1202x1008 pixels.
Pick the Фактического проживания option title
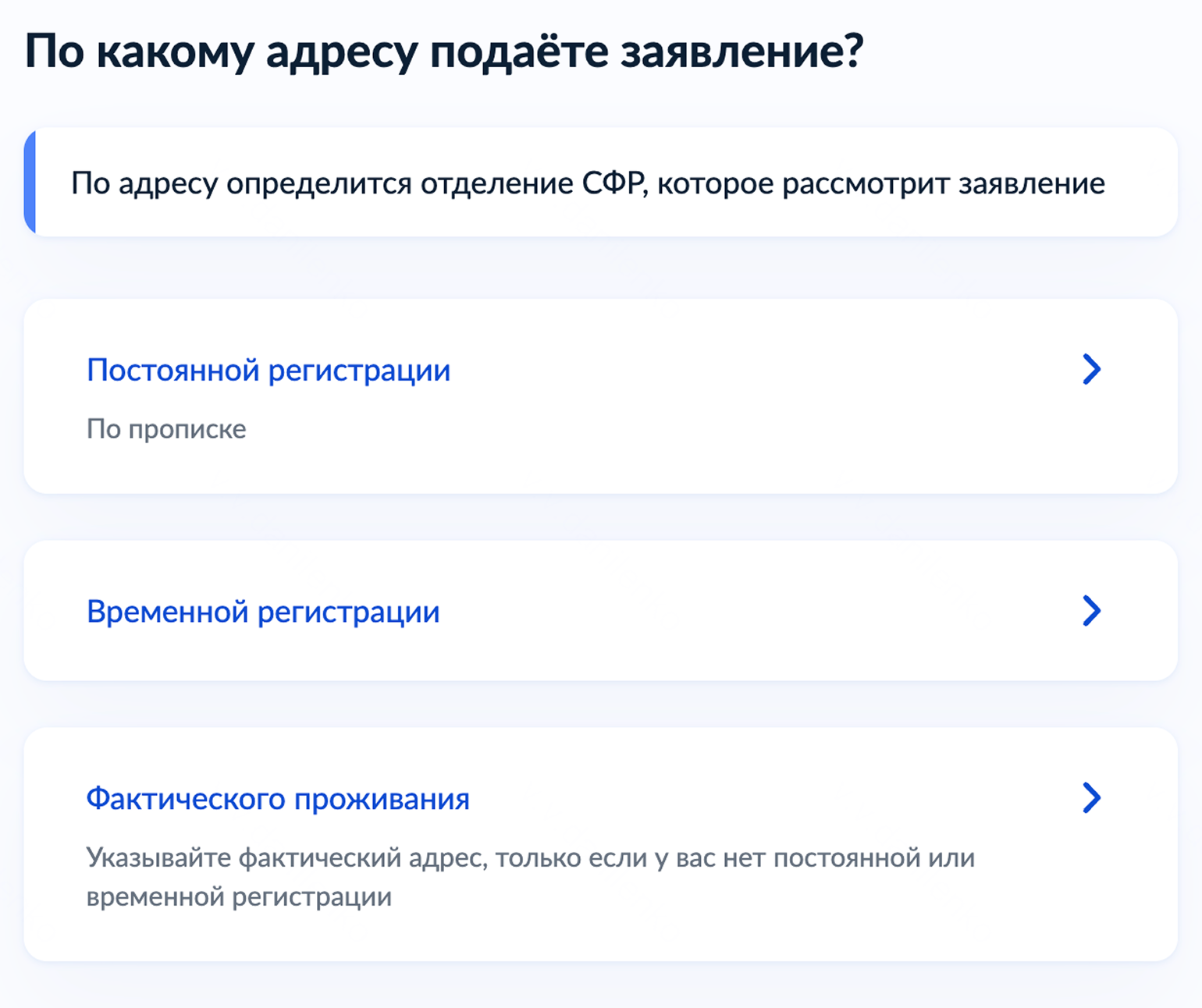click(x=278, y=799)
